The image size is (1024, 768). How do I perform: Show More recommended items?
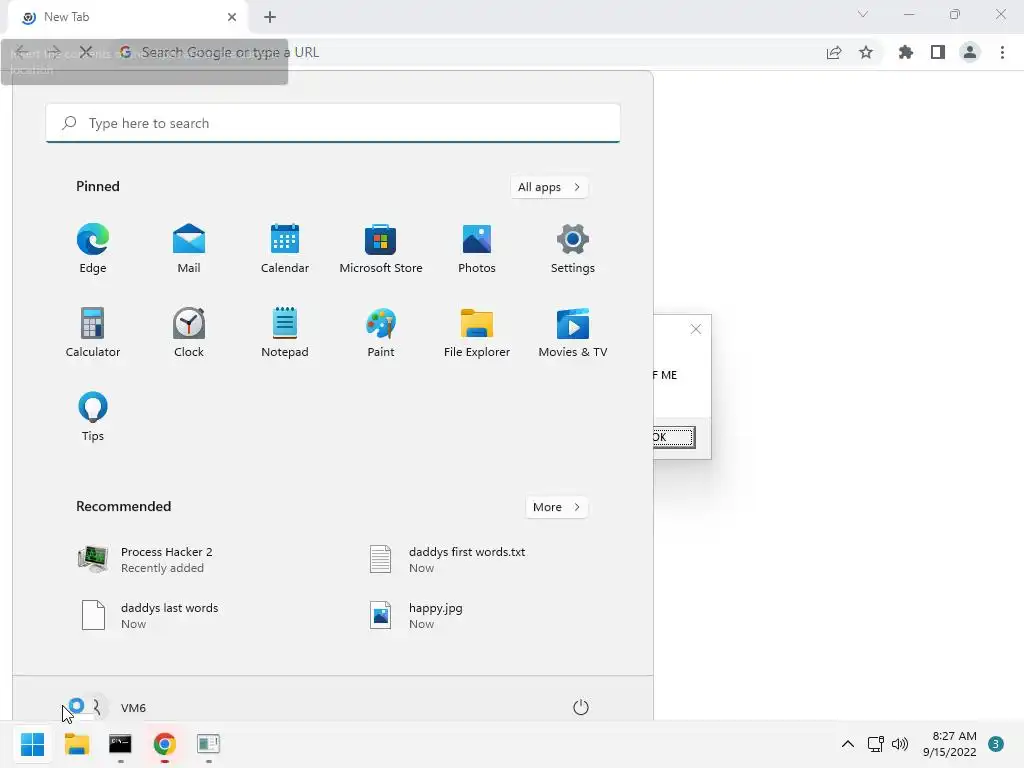[x=556, y=507]
